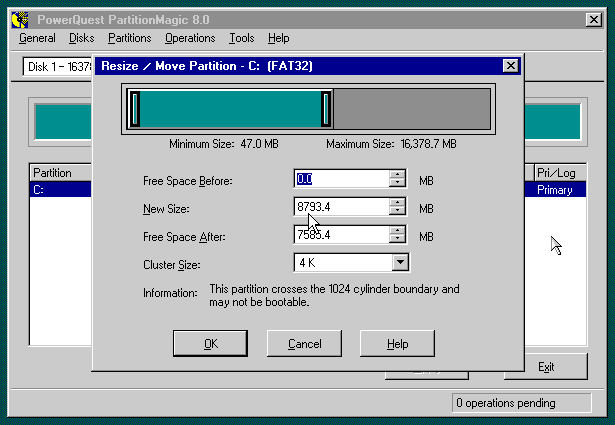This screenshot has width=615, height=425.
Task: Click the Maximum Size 16,378.7 MB text
Action: (391, 144)
